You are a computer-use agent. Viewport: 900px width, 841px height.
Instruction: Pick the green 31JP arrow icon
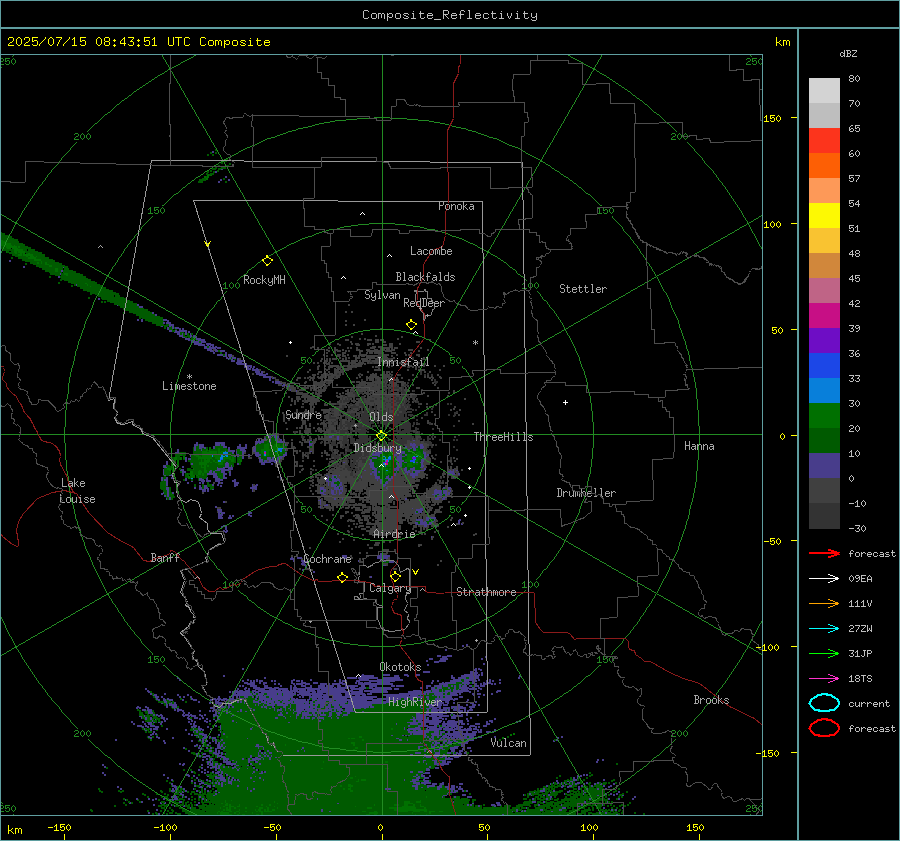824,653
